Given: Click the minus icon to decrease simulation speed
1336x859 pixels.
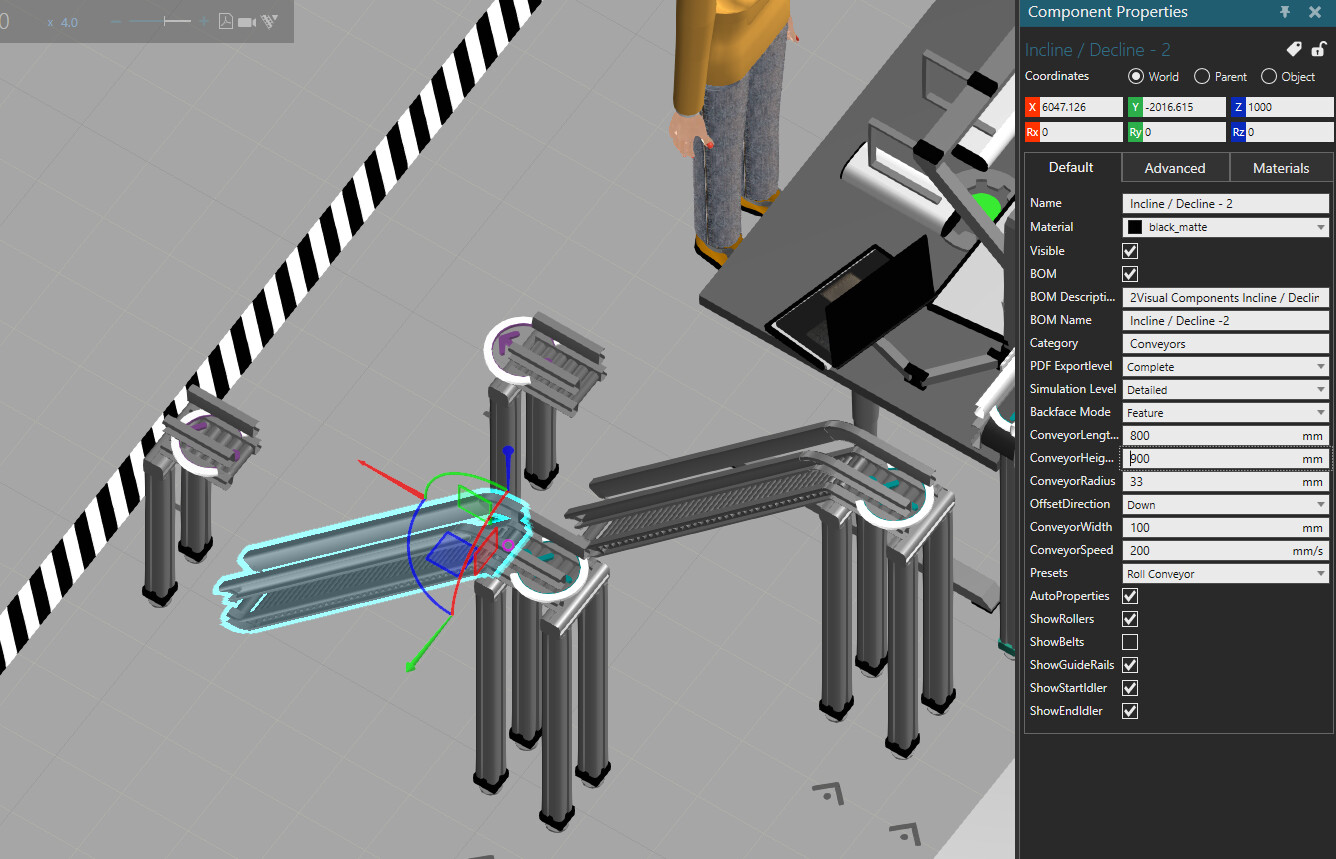Looking at the screenshot, I should 116,21.
